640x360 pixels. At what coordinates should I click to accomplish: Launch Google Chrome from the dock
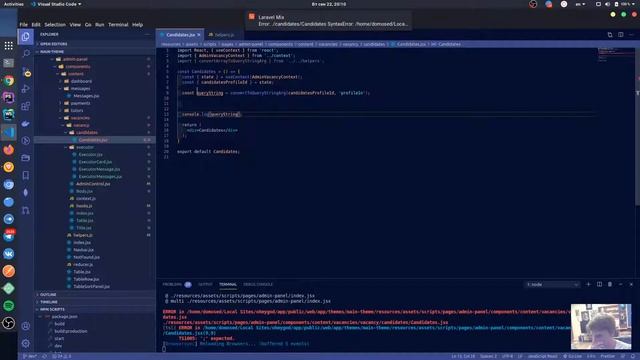coord(9,80)
